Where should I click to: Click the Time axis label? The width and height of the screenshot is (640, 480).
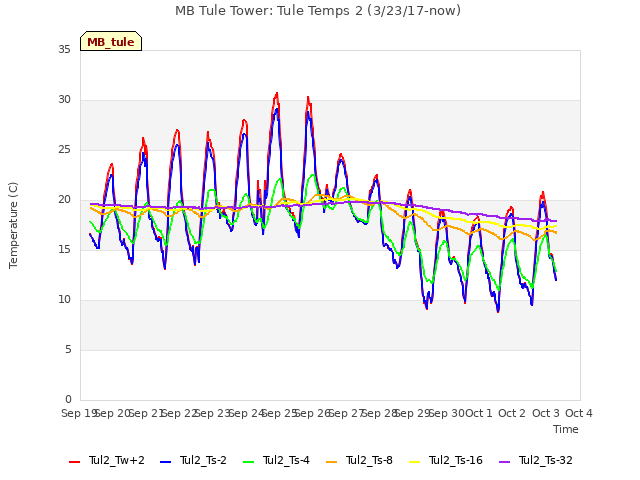[566, 429]
